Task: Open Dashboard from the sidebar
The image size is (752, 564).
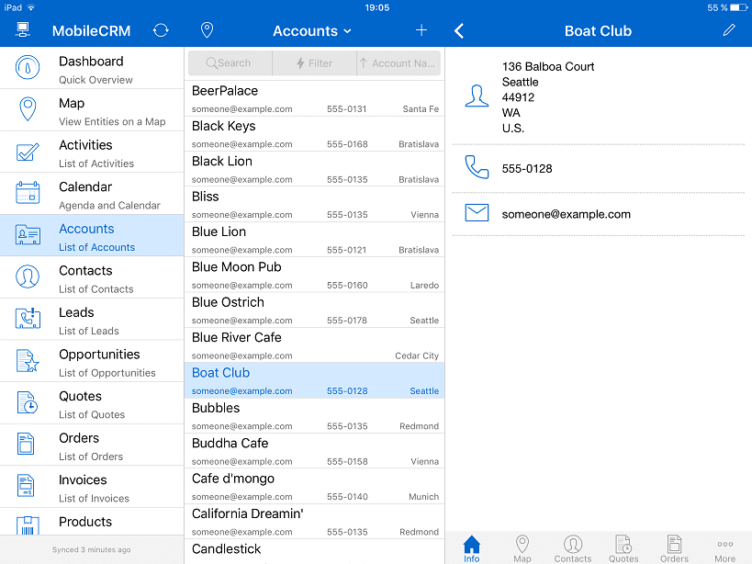Action: [92, 69]
